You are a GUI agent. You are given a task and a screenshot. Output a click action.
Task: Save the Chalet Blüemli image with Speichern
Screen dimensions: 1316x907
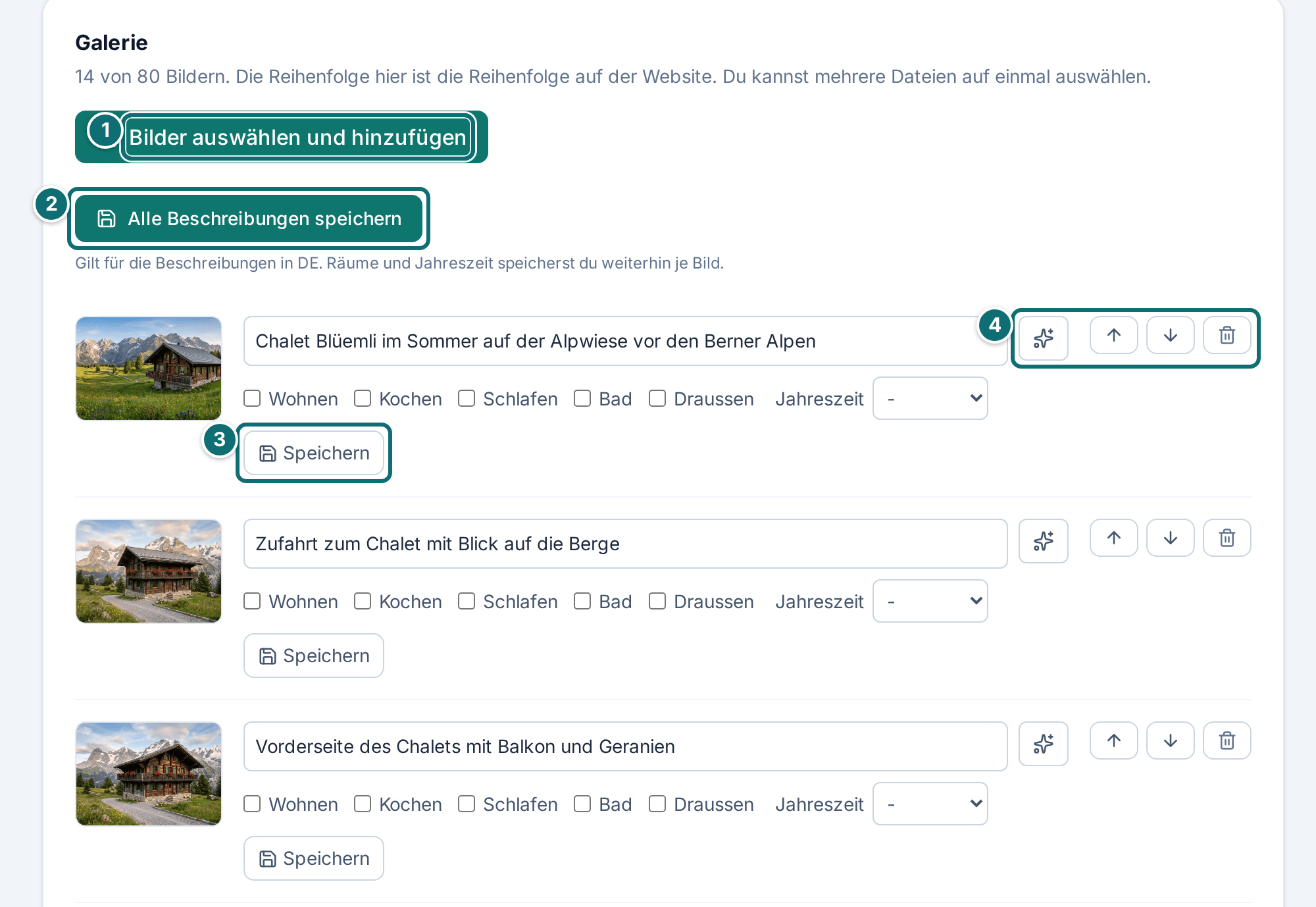(x=314, y=453)
